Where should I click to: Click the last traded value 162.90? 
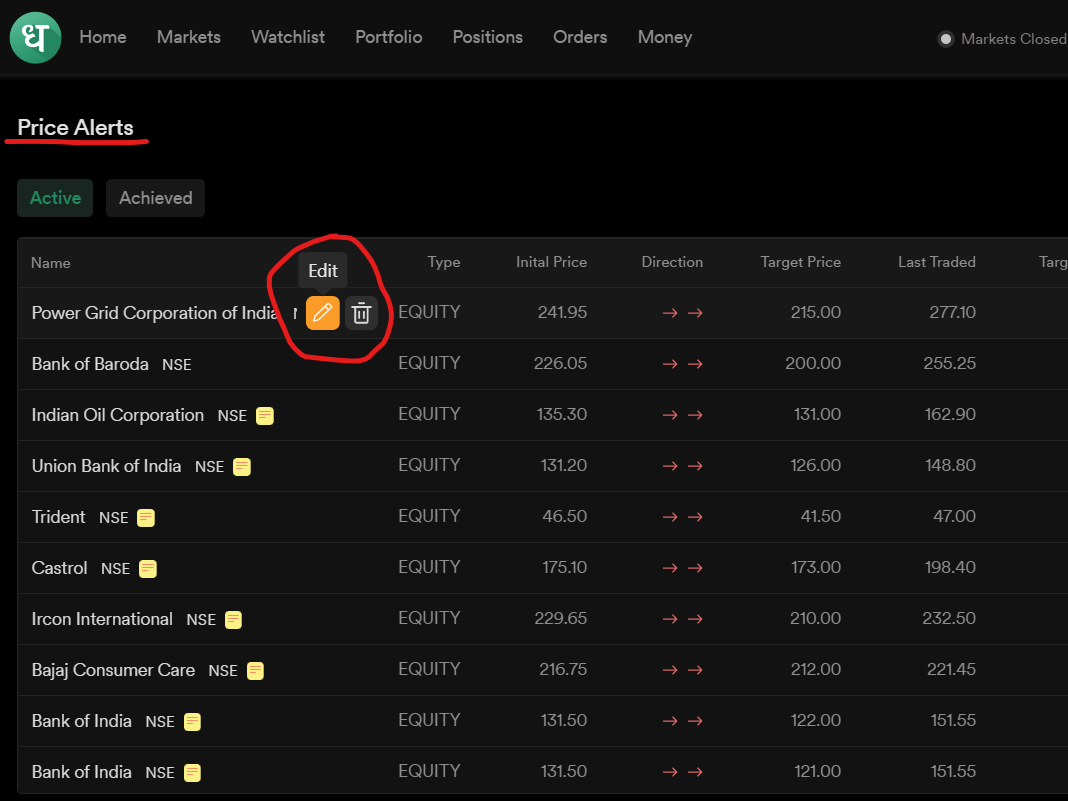click(x=950, y=414)
